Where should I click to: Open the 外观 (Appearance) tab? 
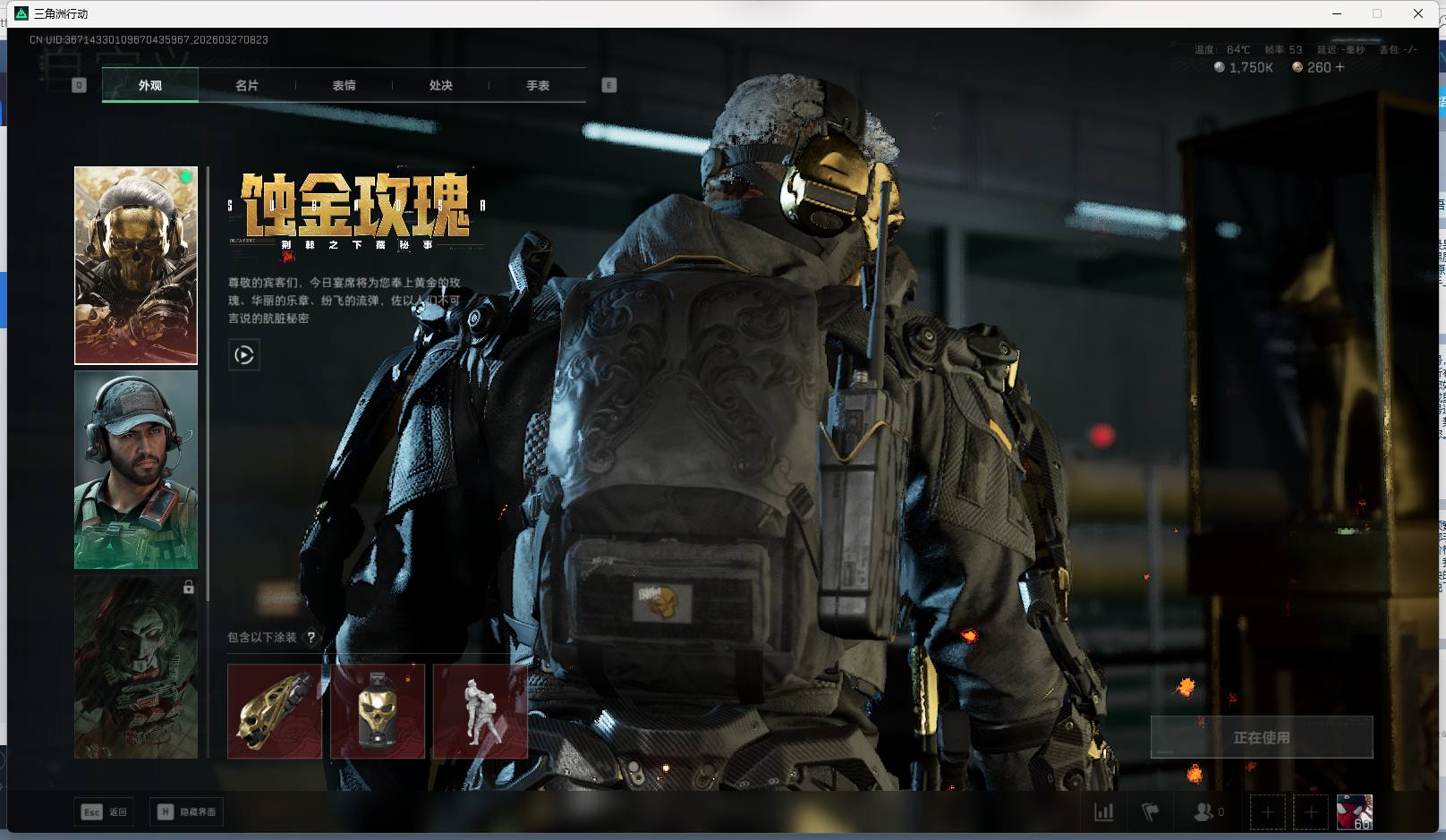[150, 85]
